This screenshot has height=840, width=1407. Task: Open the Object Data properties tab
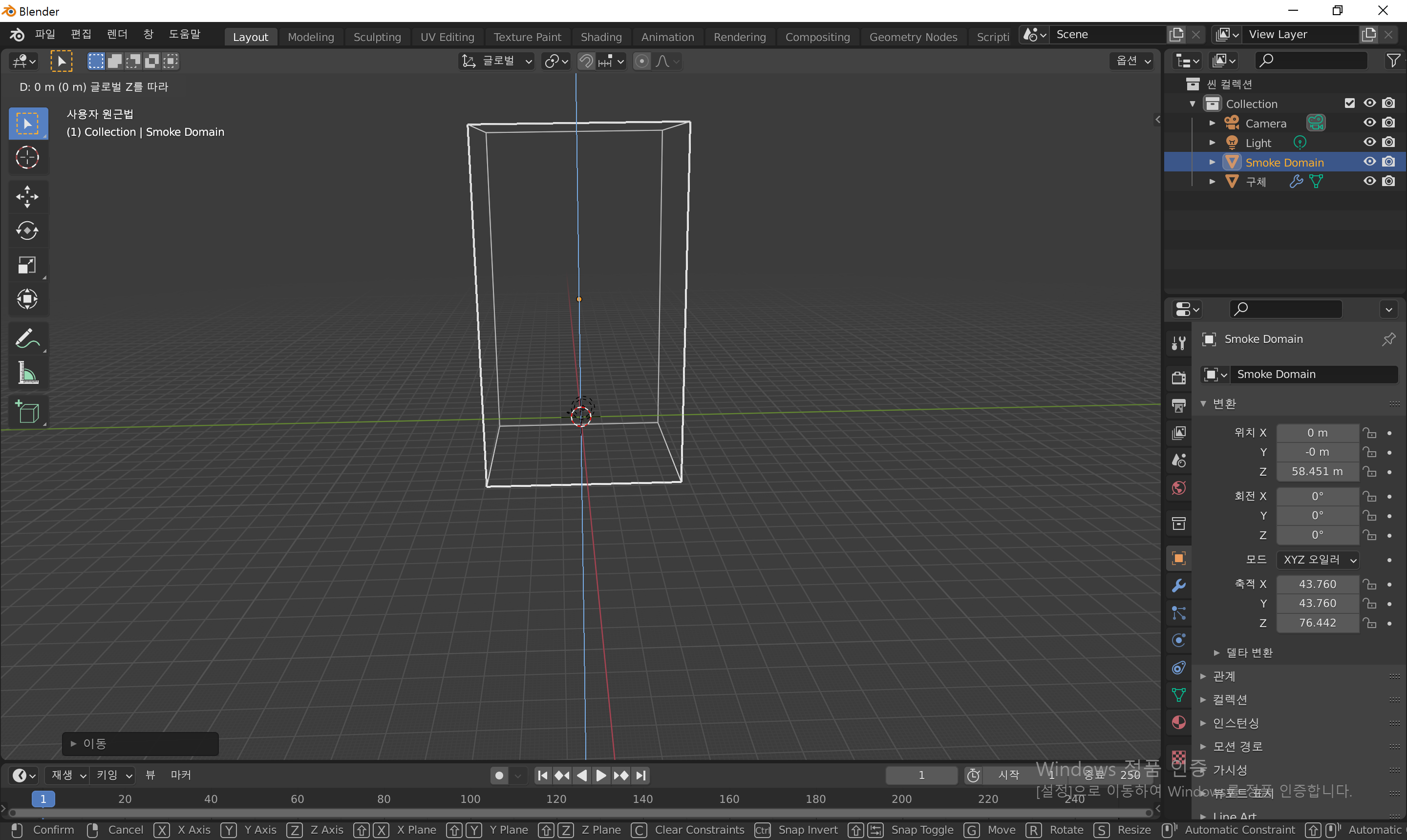1179,695
